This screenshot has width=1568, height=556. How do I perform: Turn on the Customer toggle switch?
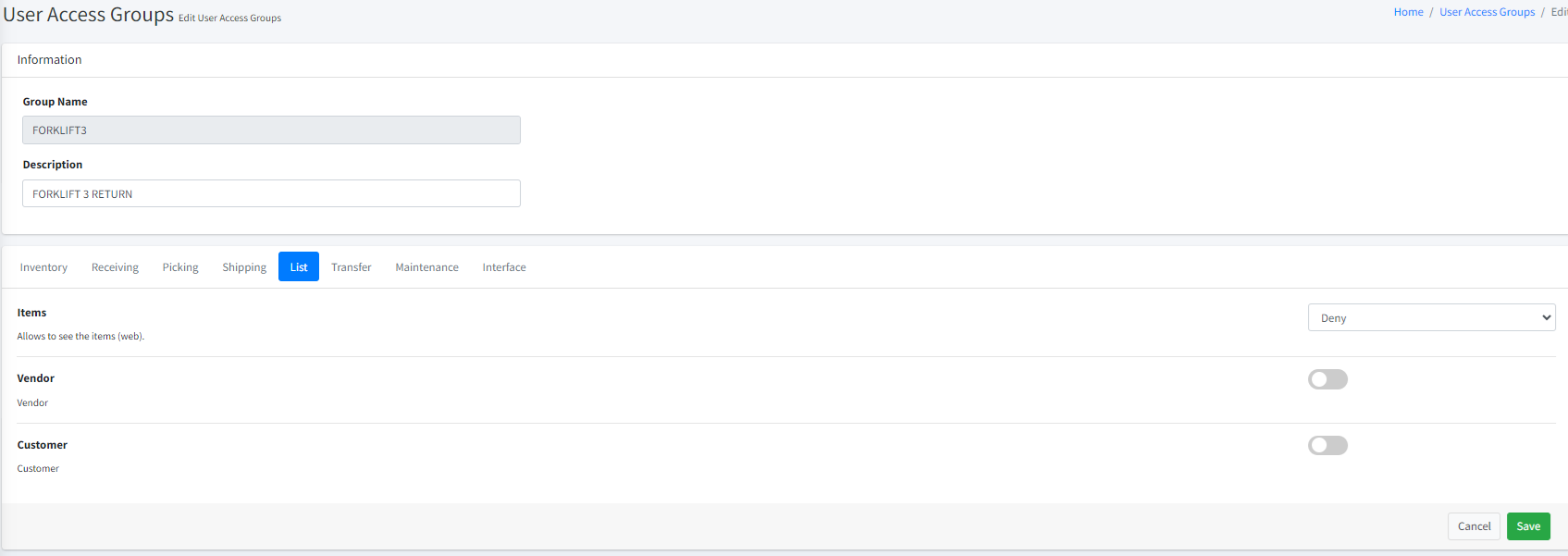(x=1327, y=446)
